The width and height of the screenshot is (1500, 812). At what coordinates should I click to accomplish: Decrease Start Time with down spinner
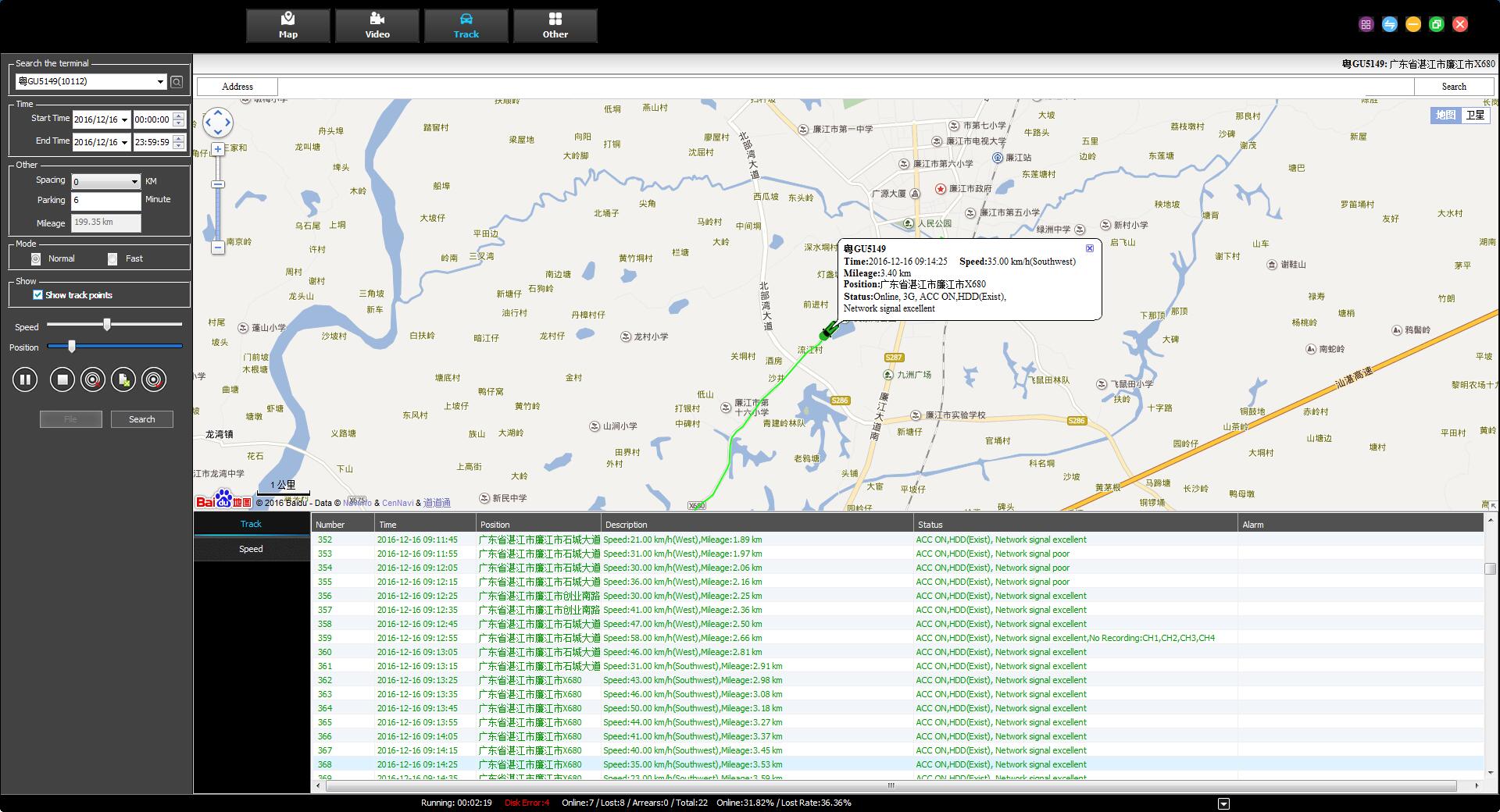pyautogui.click(x=179, y=123)
